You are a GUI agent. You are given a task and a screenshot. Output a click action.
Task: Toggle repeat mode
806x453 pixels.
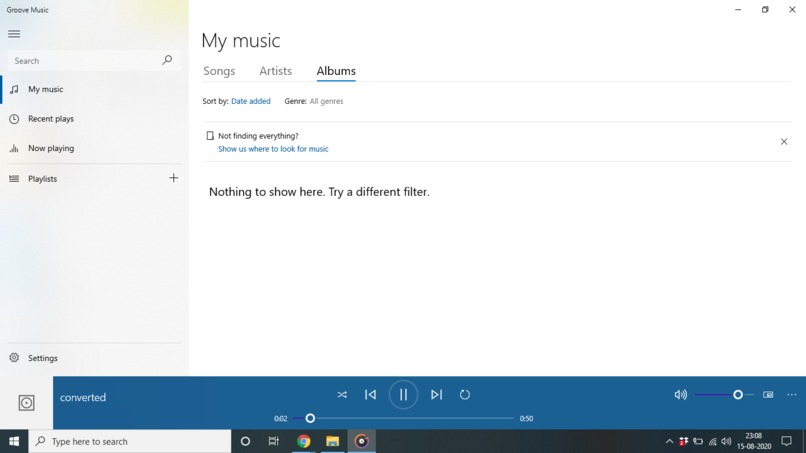pyautogui.click(x=465, y=395)
